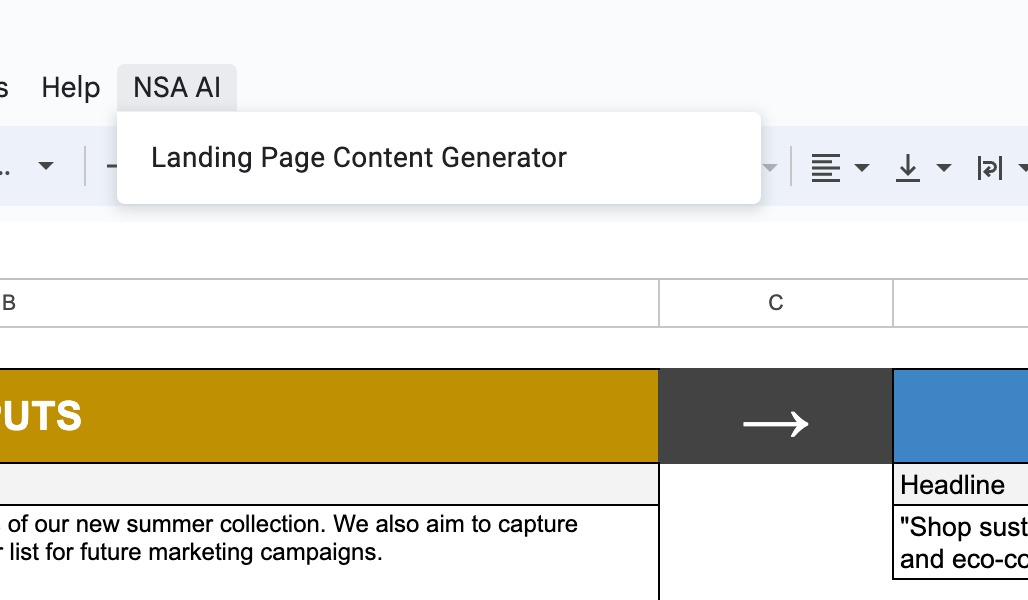The height and width of the screenshot is (600, 1028).
Task: Open the Help menu
Action: pyautogui.click(x=71, y=87)
